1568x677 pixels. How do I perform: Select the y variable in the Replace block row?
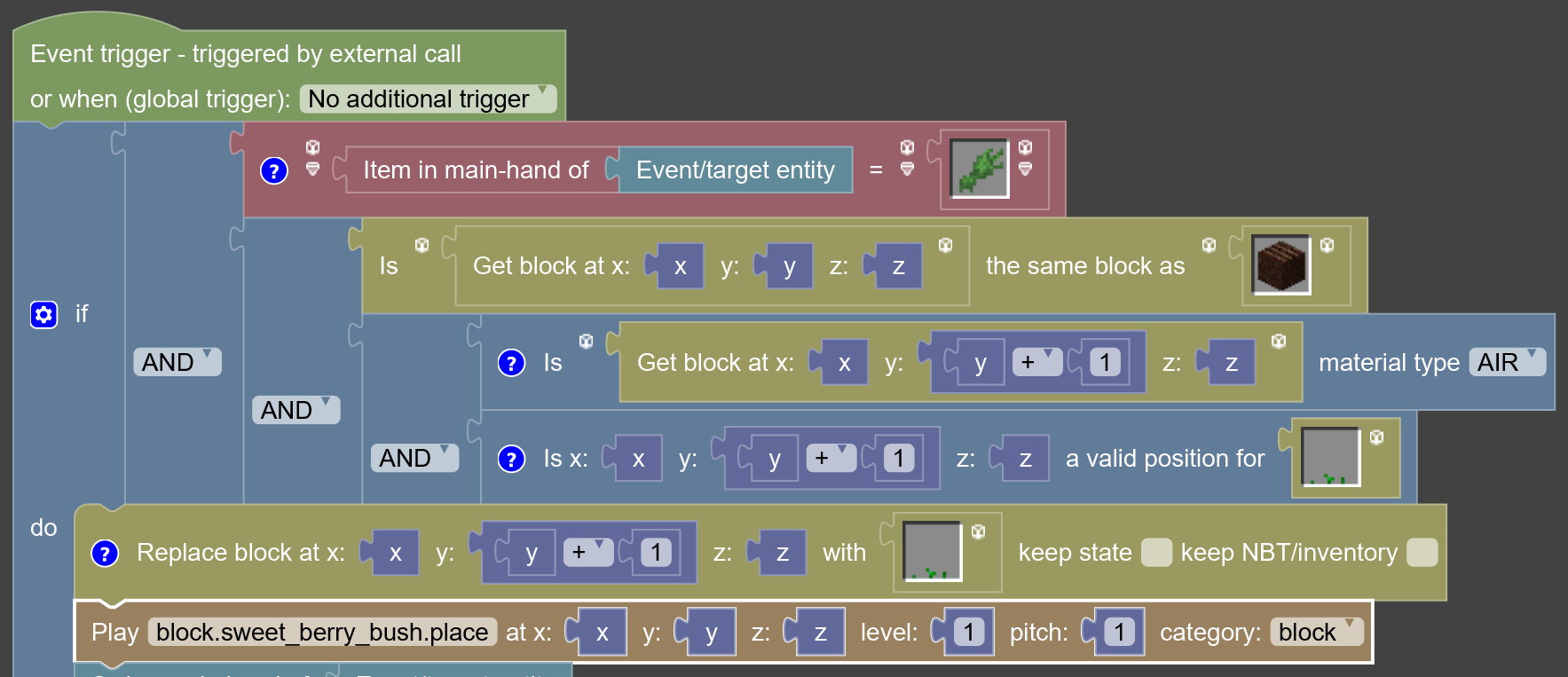532,553
